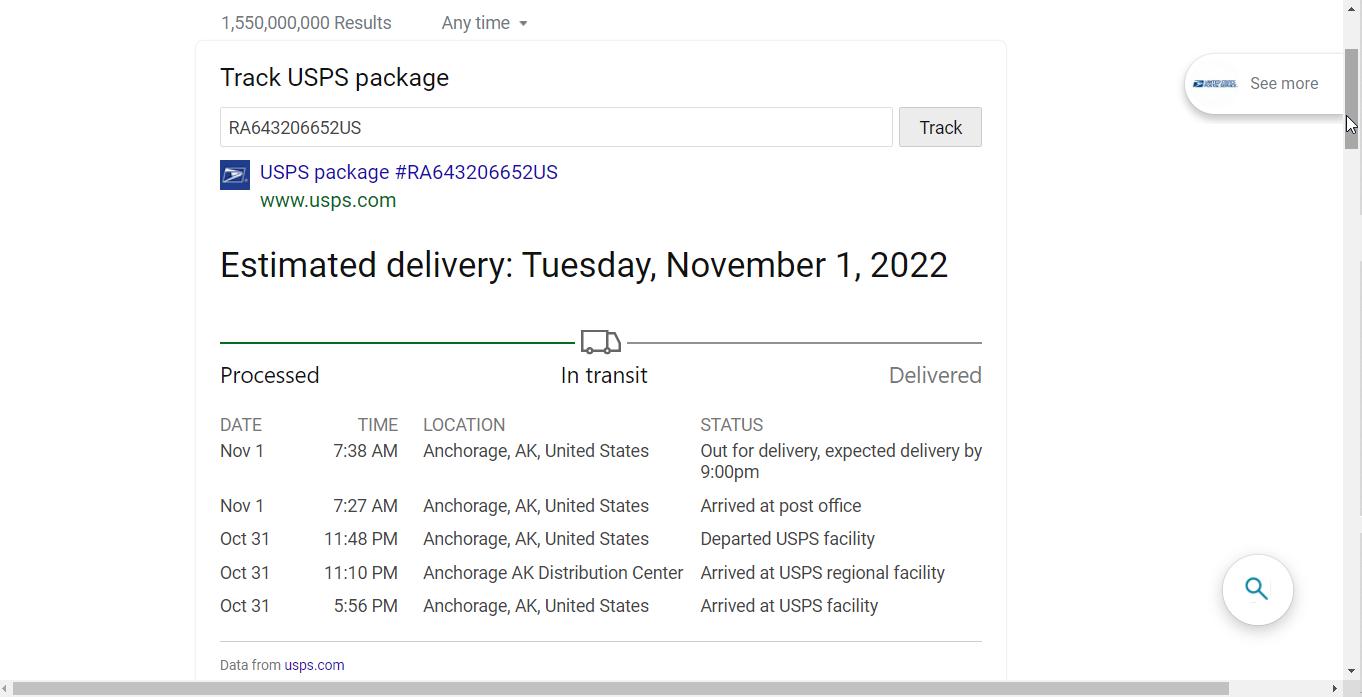Select the In transit stage label
Screen dimensions: 1362x697
[x=603, y=375]
